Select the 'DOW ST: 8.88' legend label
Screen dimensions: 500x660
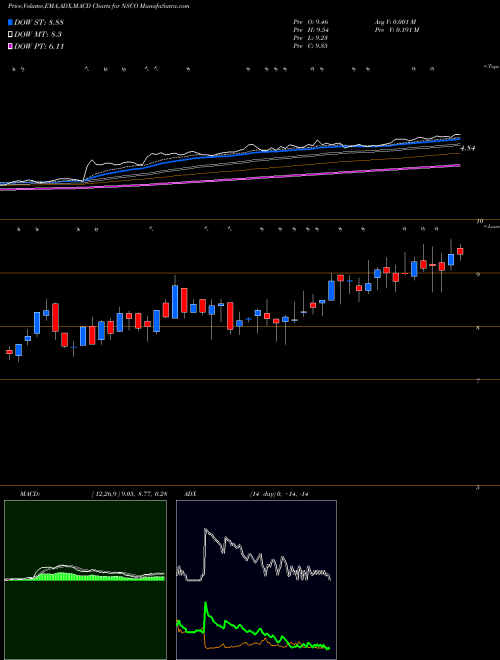pyautogui.click(x=39, y=23)
